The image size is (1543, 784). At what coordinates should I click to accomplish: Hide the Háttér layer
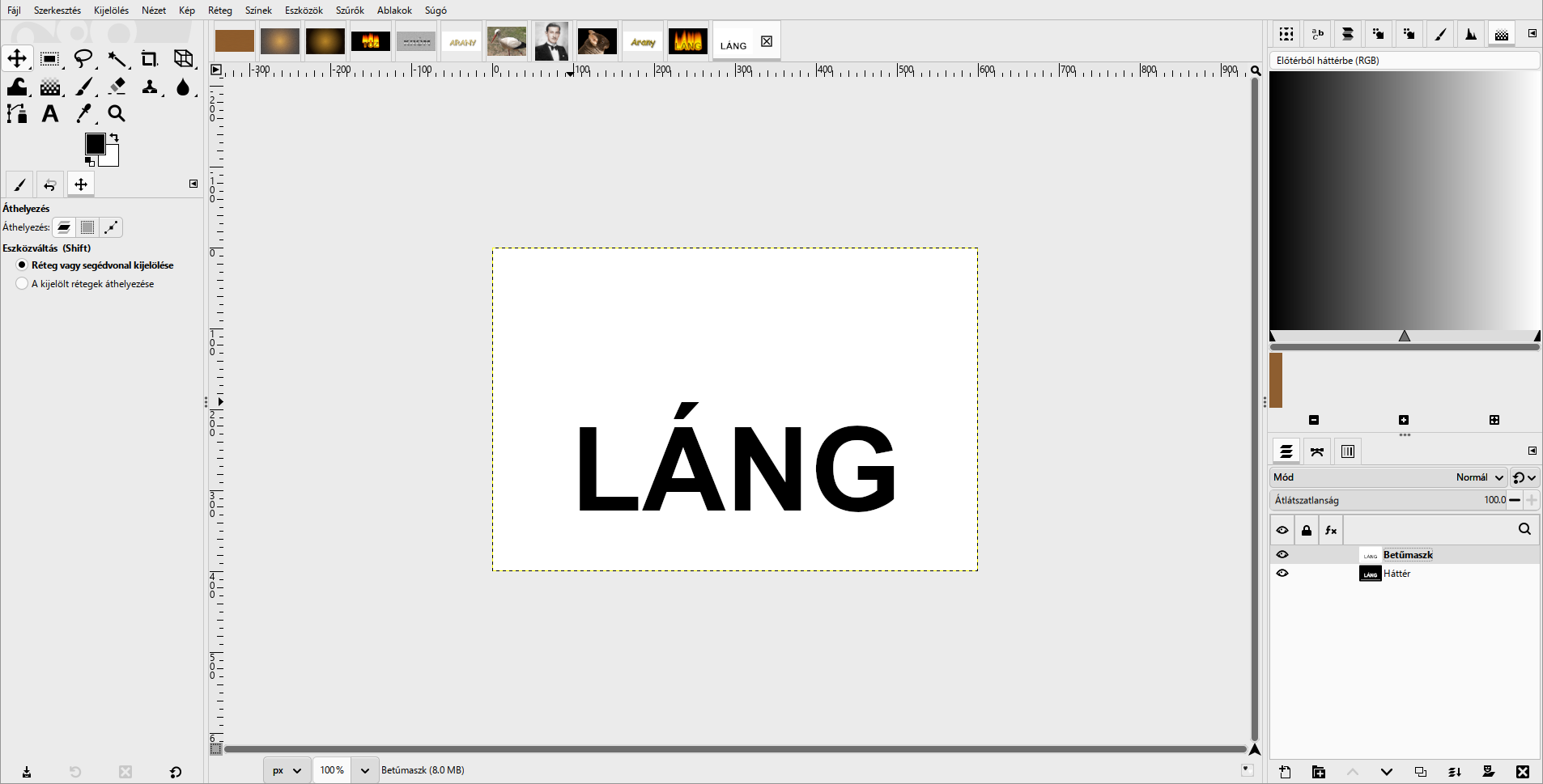1282,574
